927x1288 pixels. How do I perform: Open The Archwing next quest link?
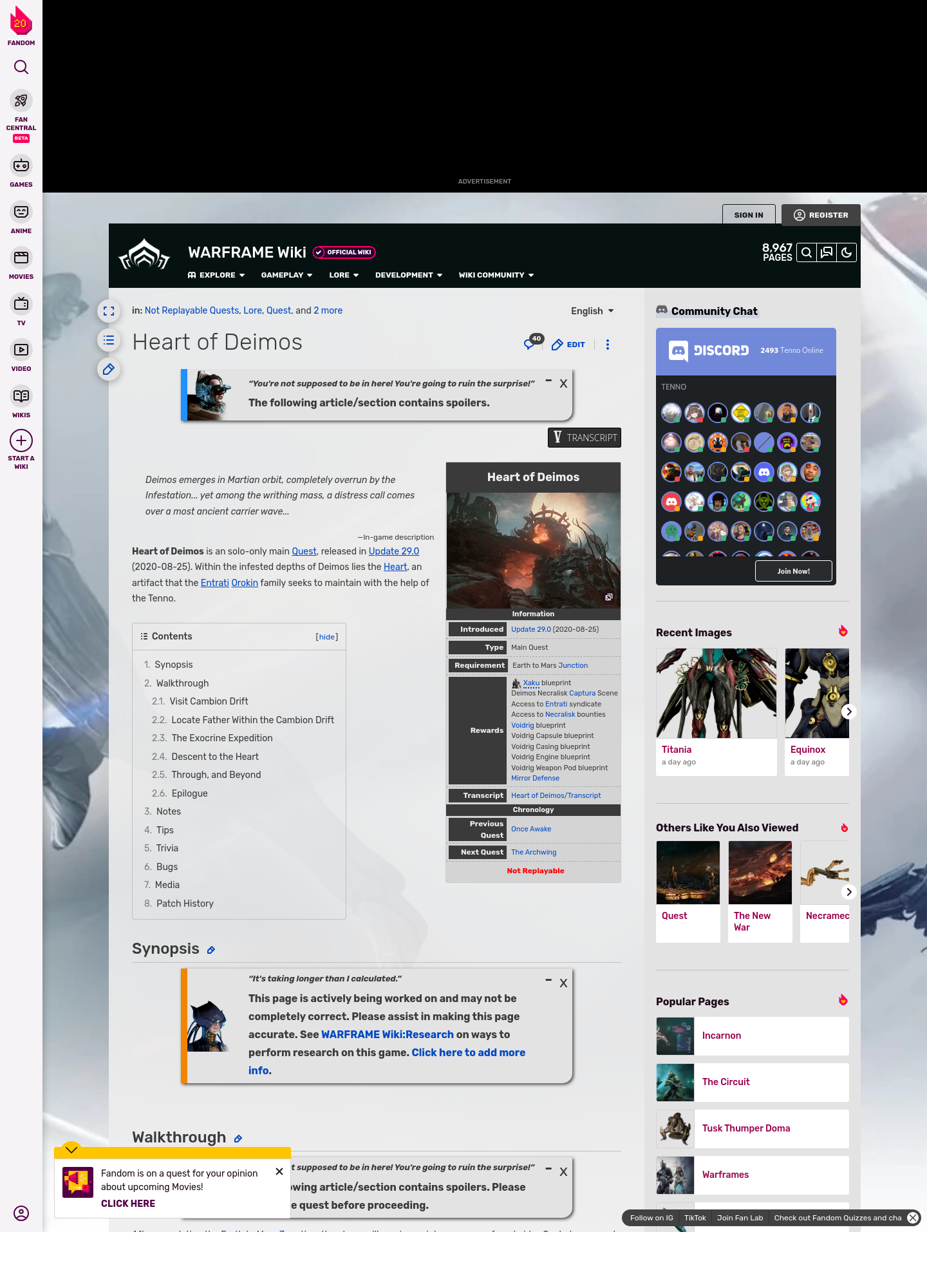pos(534,852)
